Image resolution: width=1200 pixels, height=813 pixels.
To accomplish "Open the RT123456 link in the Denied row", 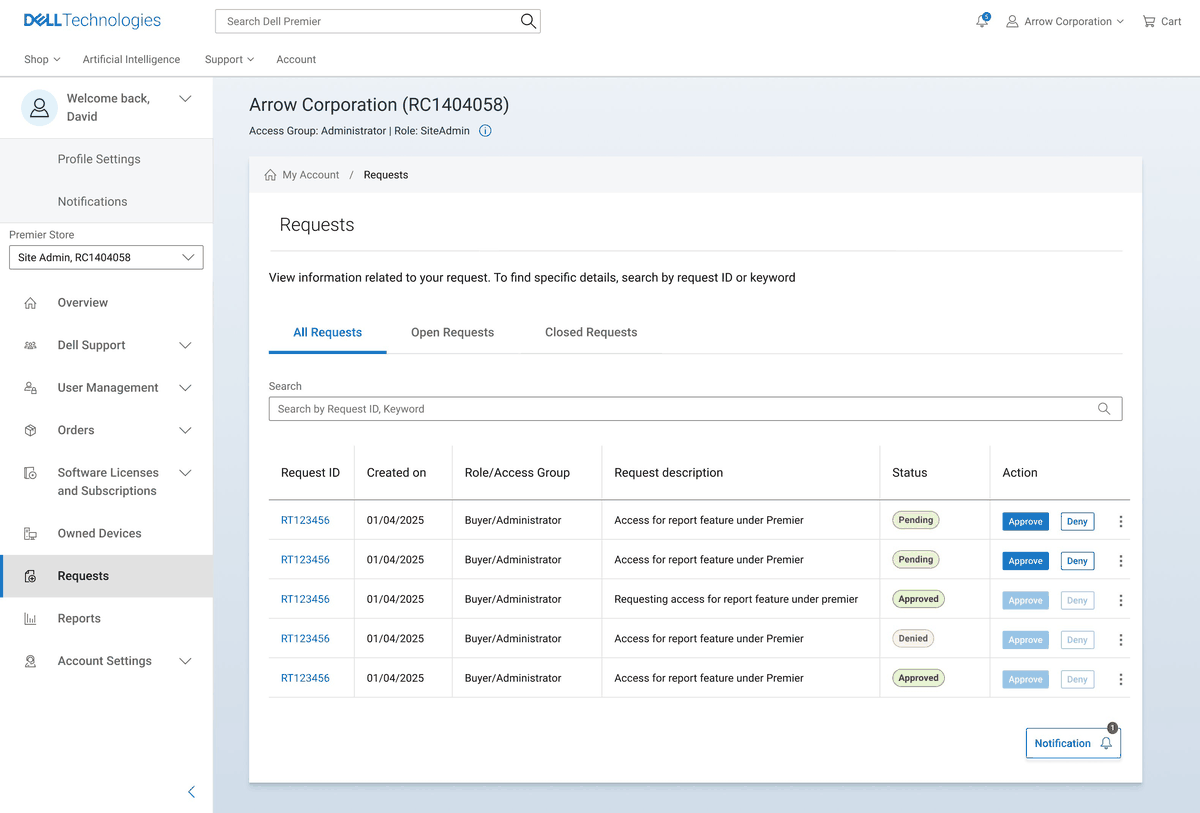I will coord(305,638).
